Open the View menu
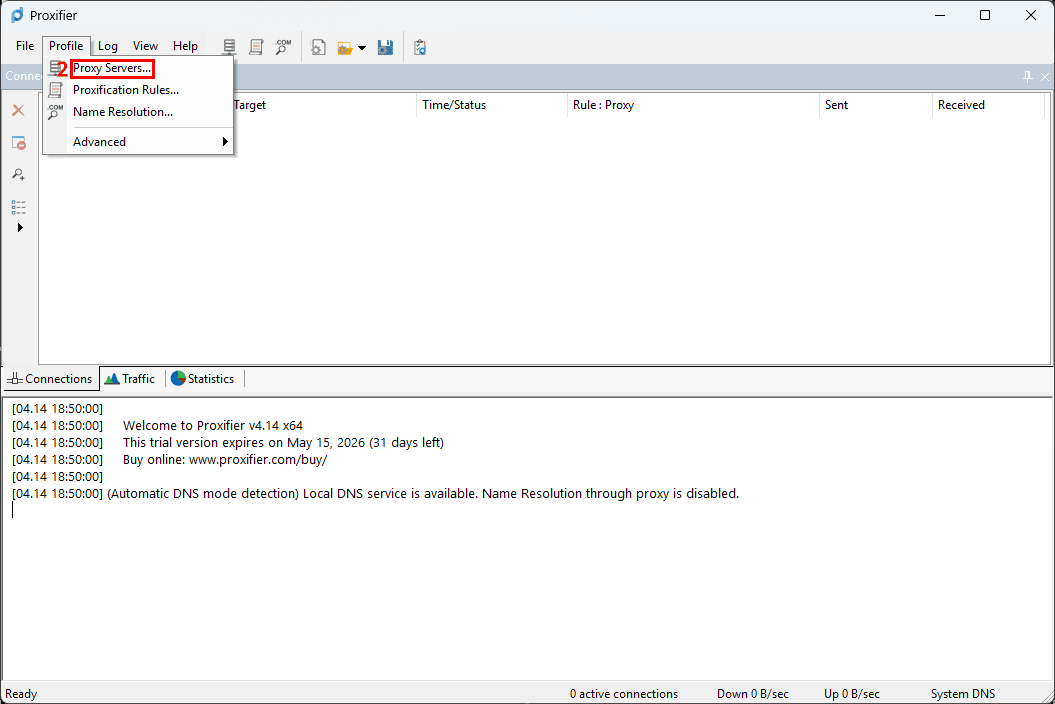 (145, 46)
